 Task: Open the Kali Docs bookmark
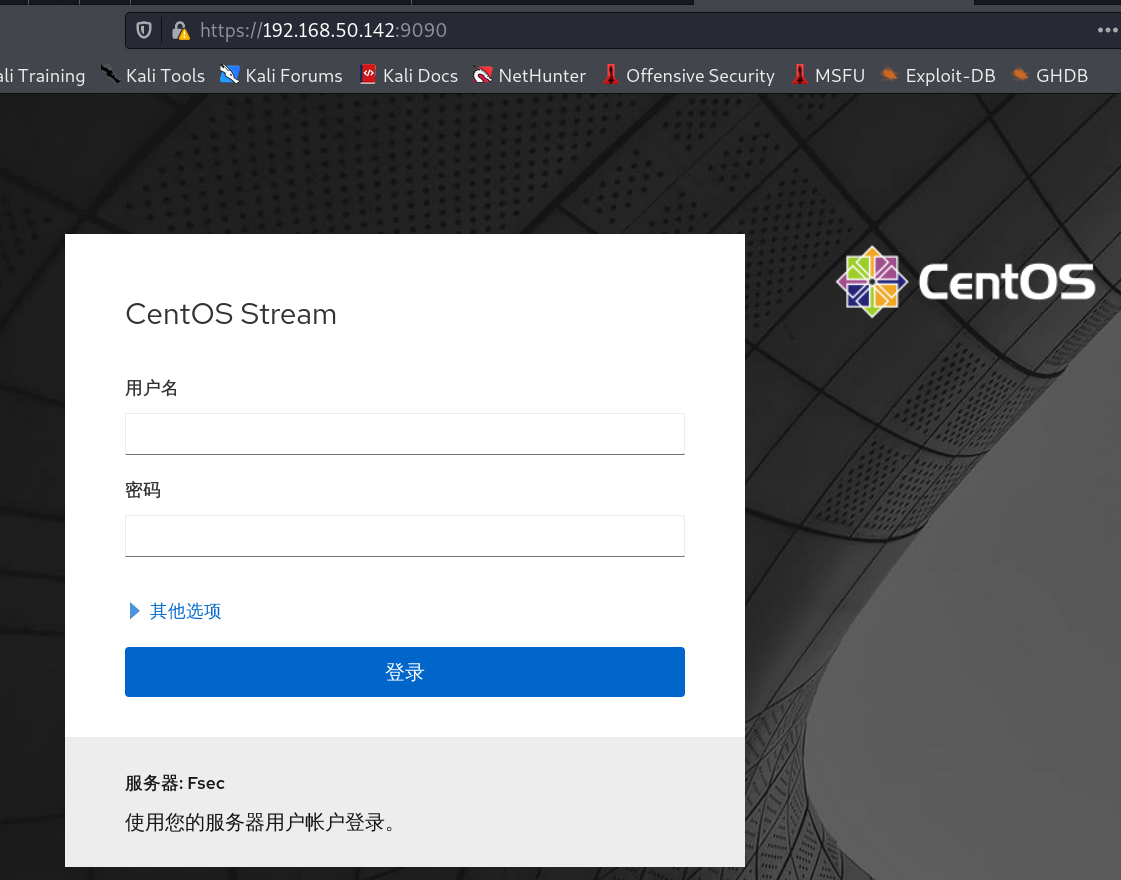tap(408, 76)
